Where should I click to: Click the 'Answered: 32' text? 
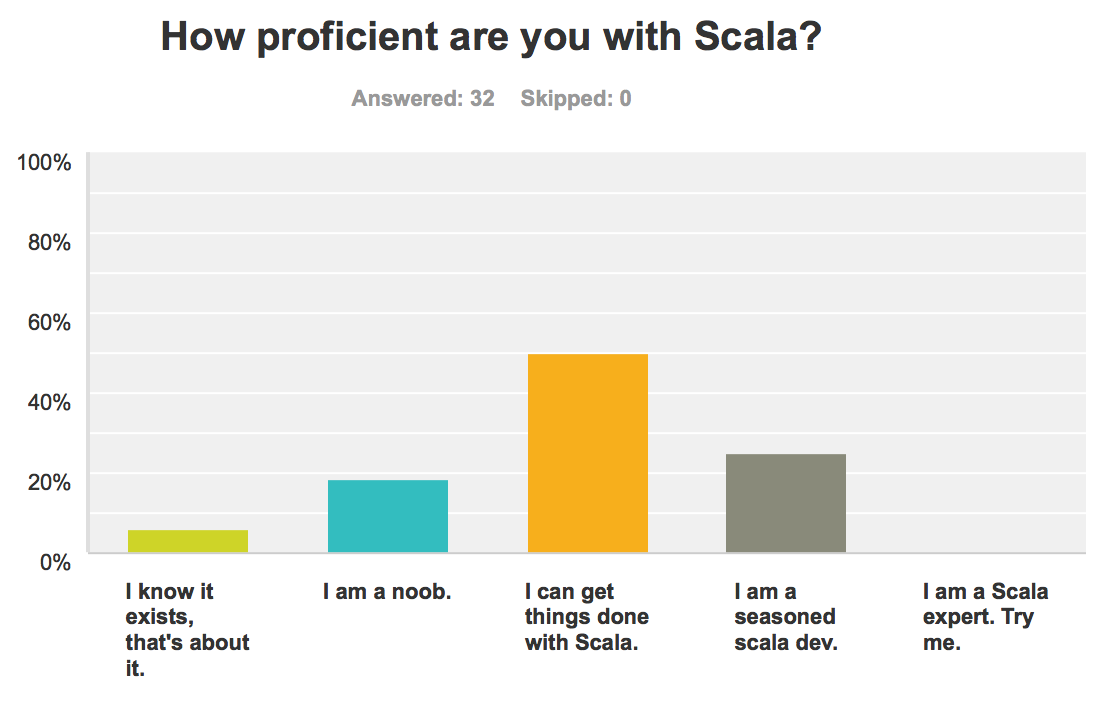(423, 99)
